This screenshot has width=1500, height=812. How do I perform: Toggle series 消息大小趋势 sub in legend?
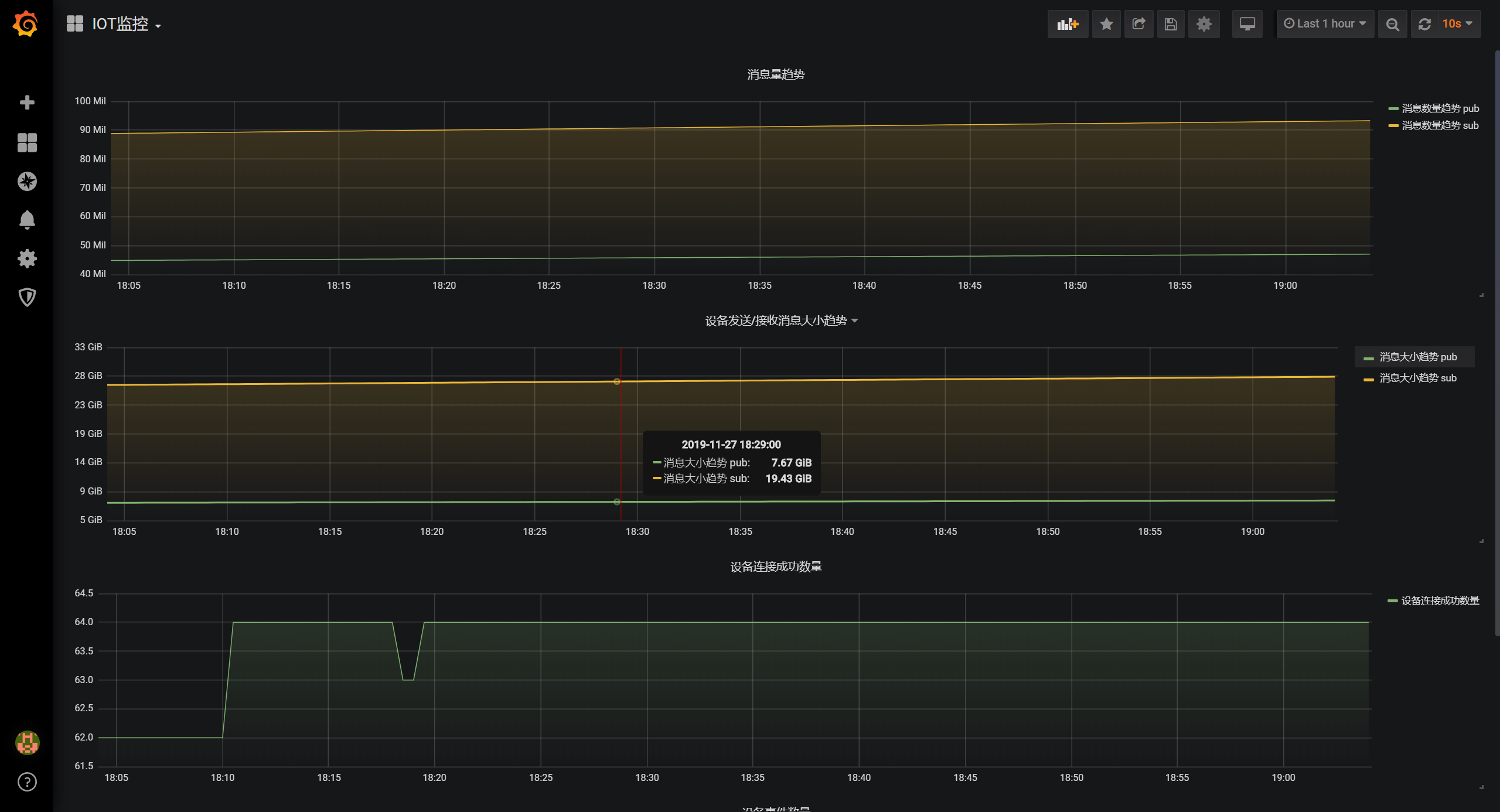click(1417, 378)
